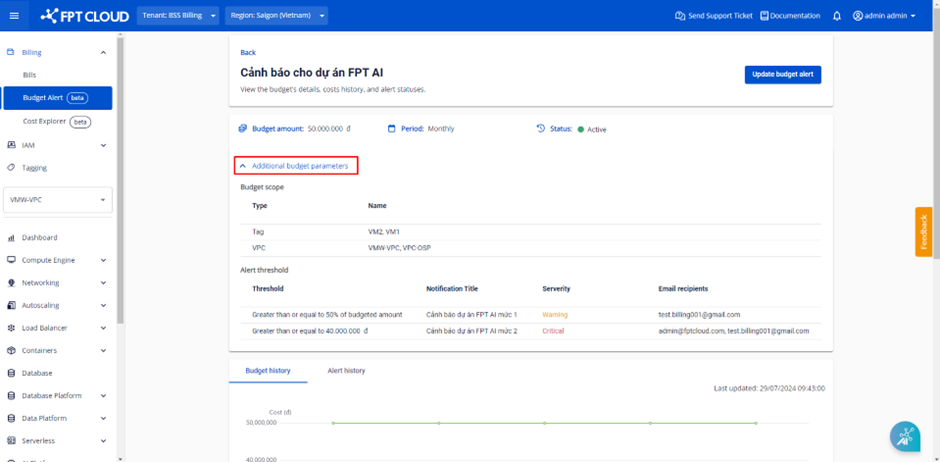Select the Budget history tab
The width and height of the screenshot is (940, 462).
click(x=268, y=371)
